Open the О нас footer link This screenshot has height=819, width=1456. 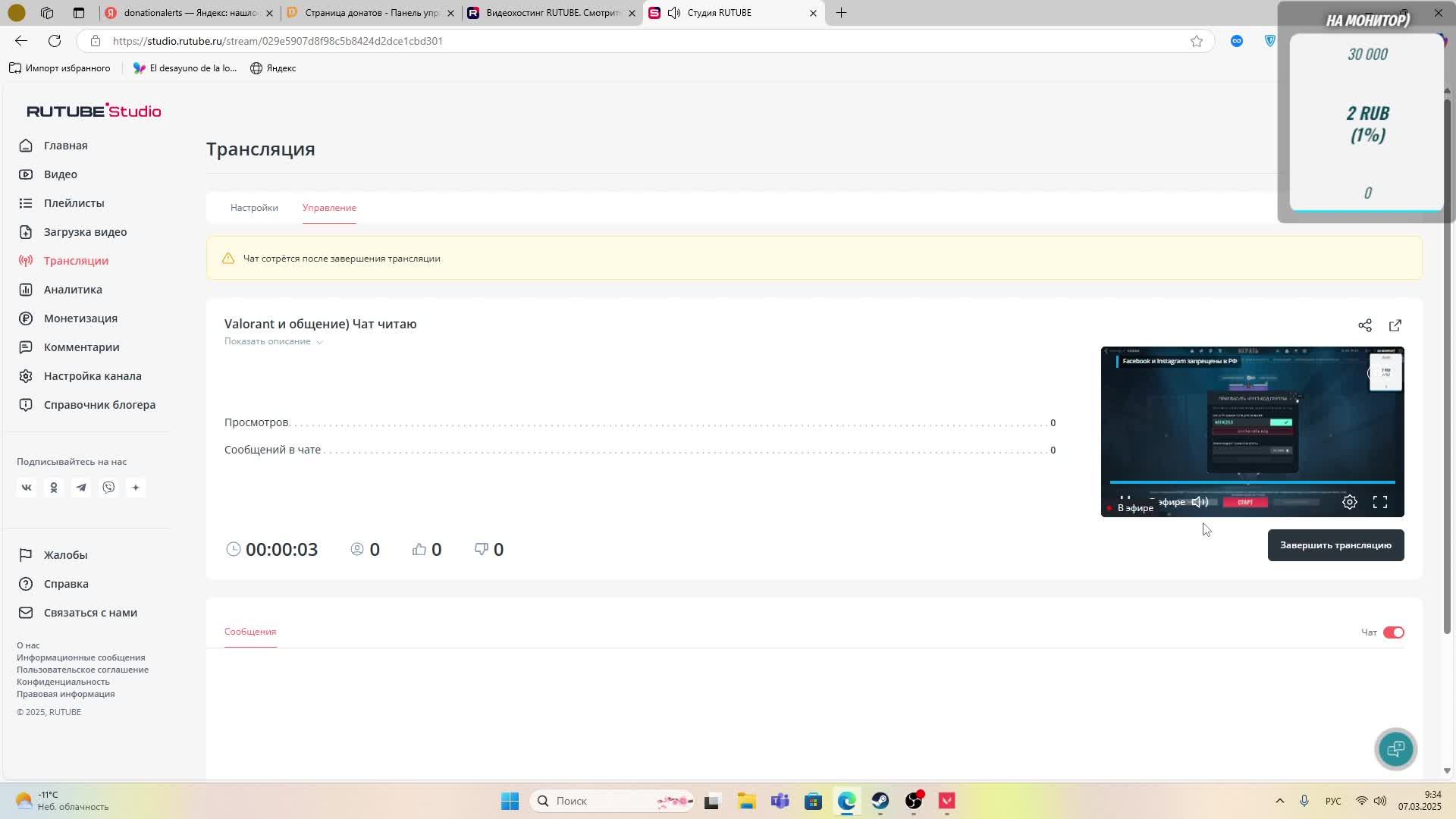(28, 645)
